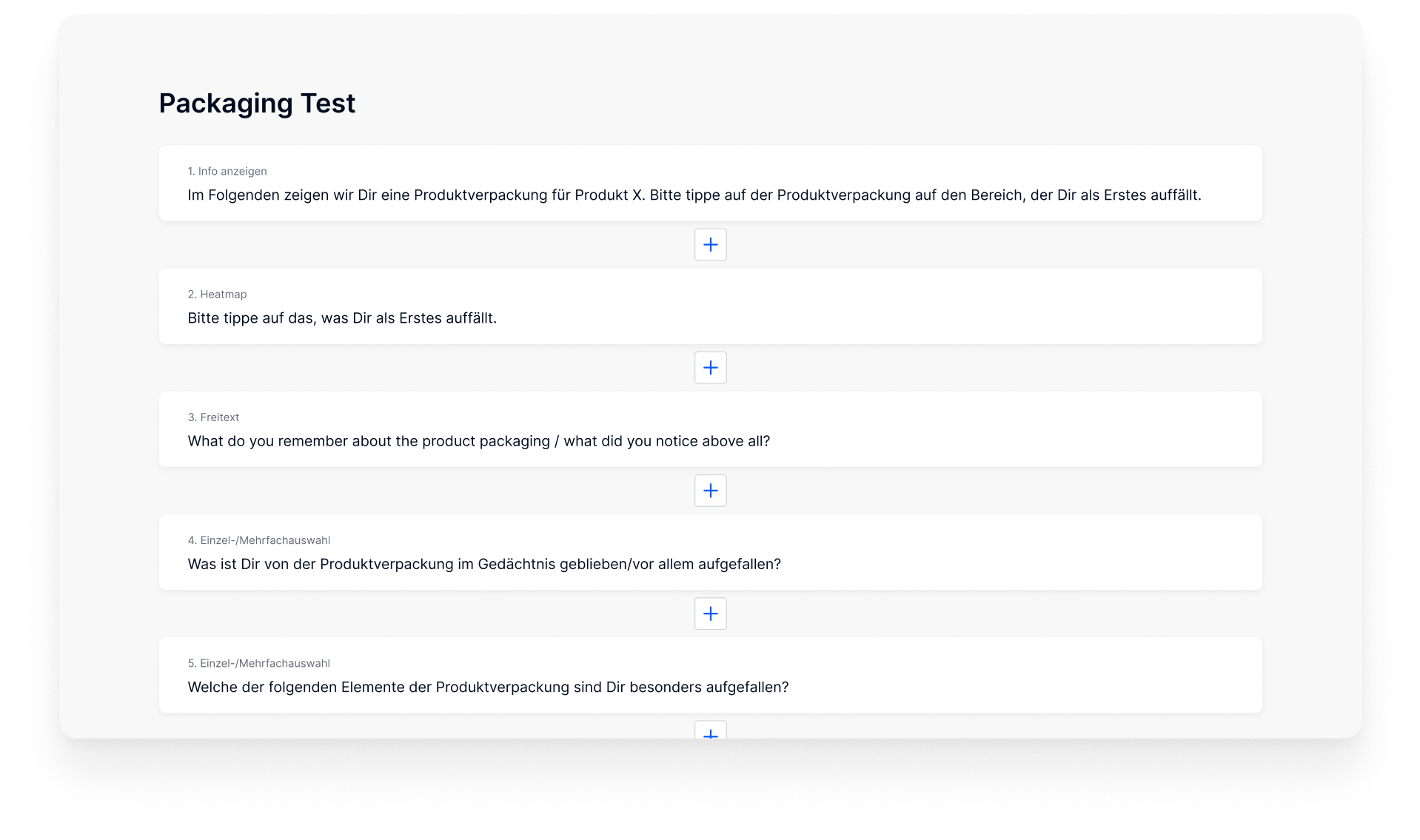This screenshot has height=840, width=1420.
Task: Open the 'Im Folgenden zeigen wir Dir' info card
Action: [x=694, y=195]
